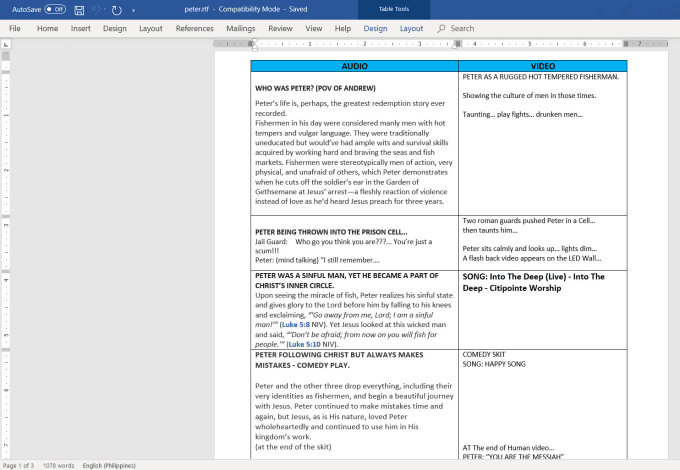Click the Save floppy disk icon
Screen dimensions: 680x470
pyautogui.click(x=79, y=10)
